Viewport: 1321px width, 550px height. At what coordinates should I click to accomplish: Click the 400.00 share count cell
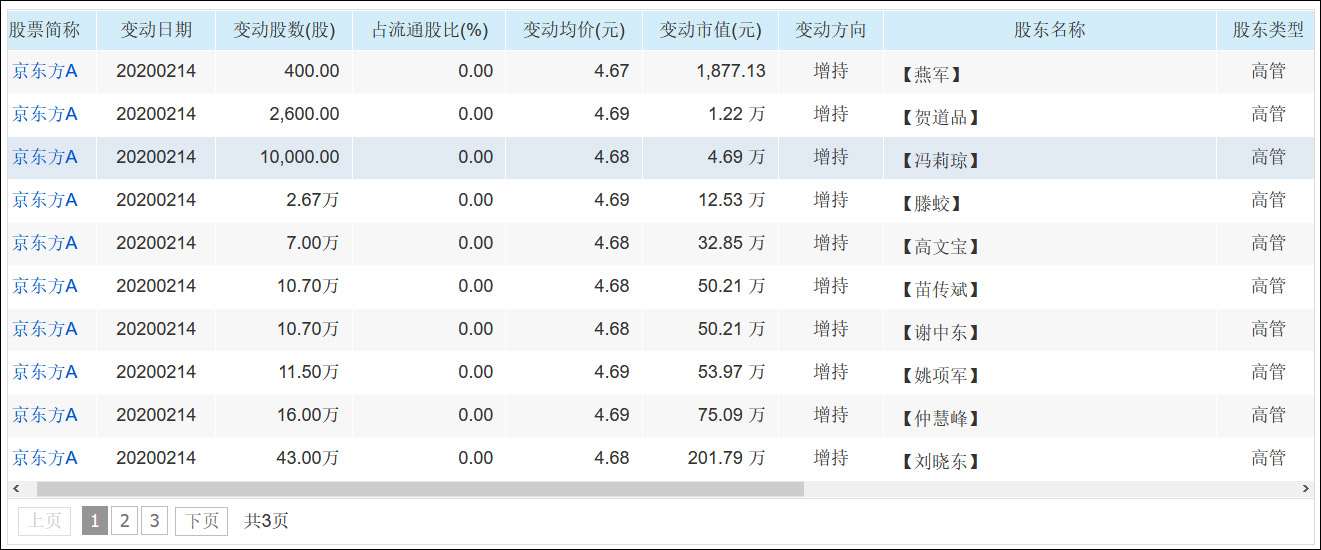(x=284, y=71)
